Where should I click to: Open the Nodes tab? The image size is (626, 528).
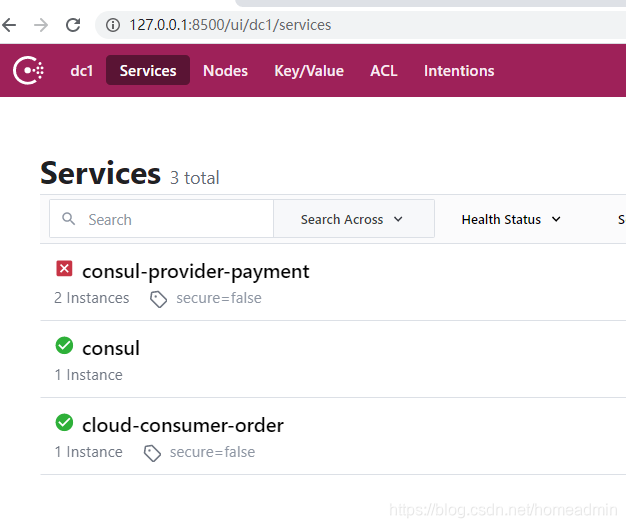(x=225, y=71)
